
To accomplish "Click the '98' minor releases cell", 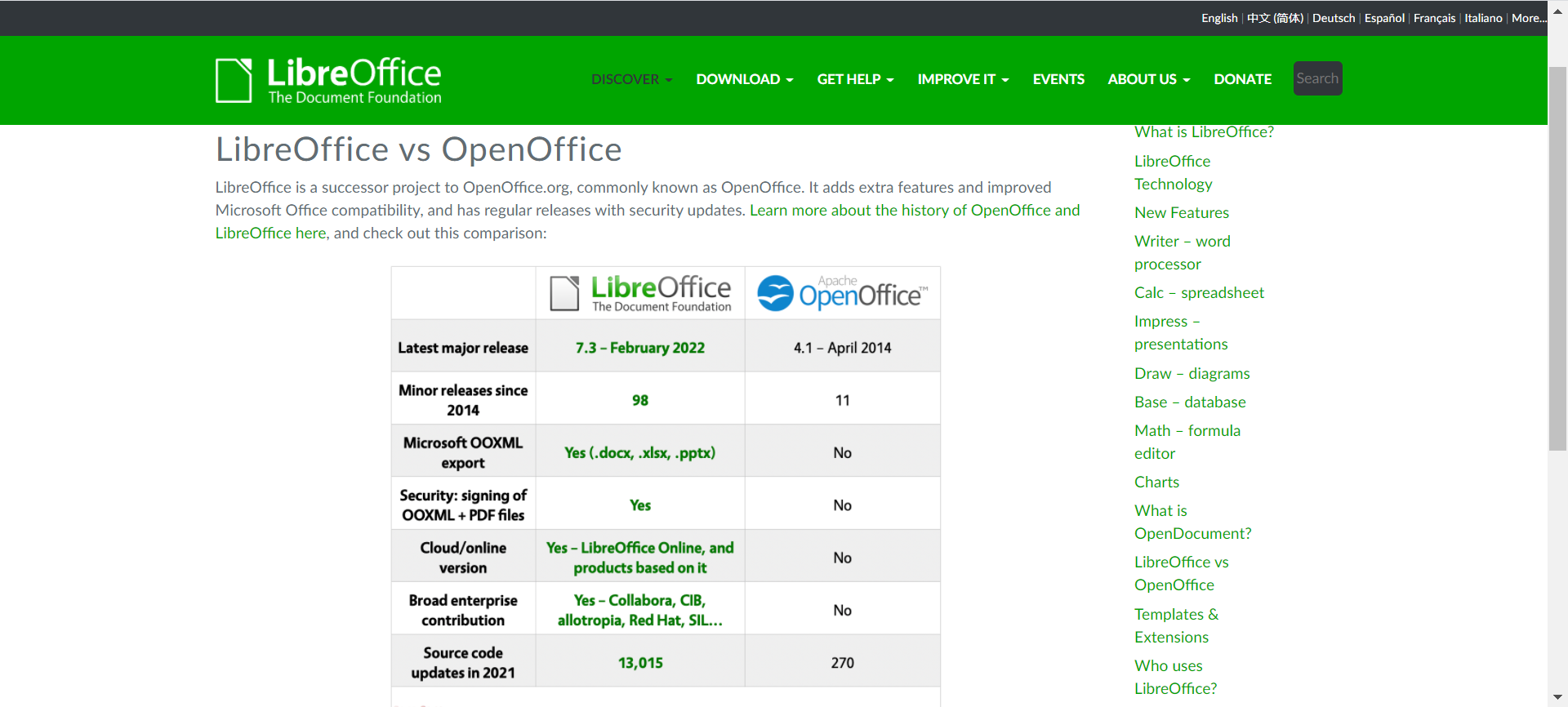I will click(x=640, y=400).
